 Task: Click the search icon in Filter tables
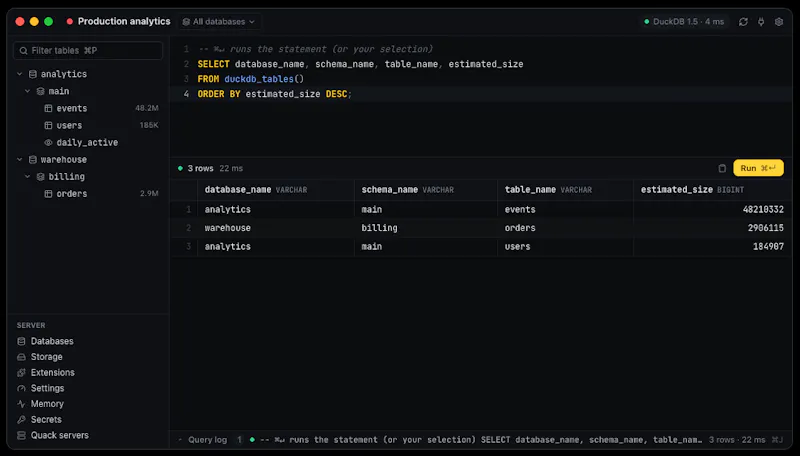23,50
